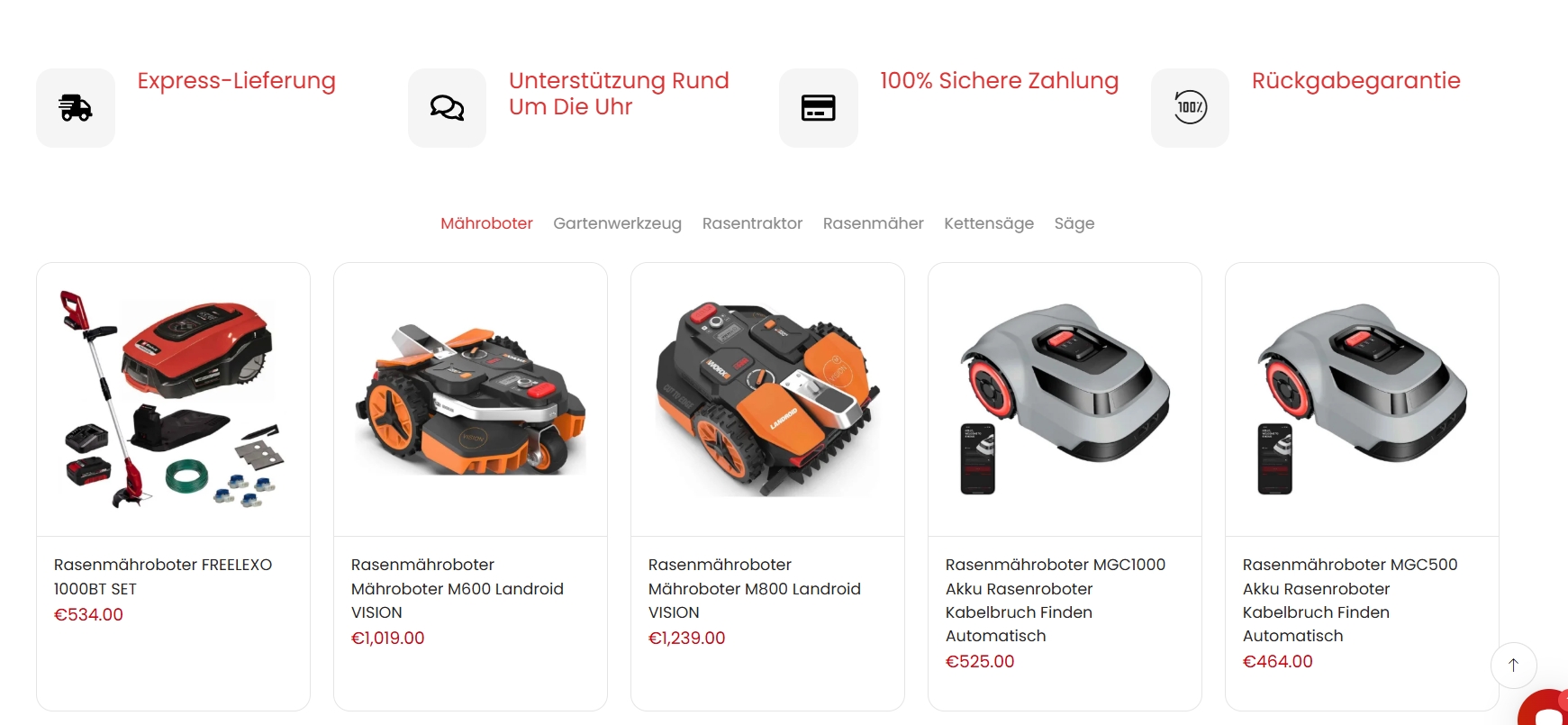Image resolution: width=1568 pixels, height=725 pixels.
Task: Select the Mähroboter tab
Action: point(486,223)
